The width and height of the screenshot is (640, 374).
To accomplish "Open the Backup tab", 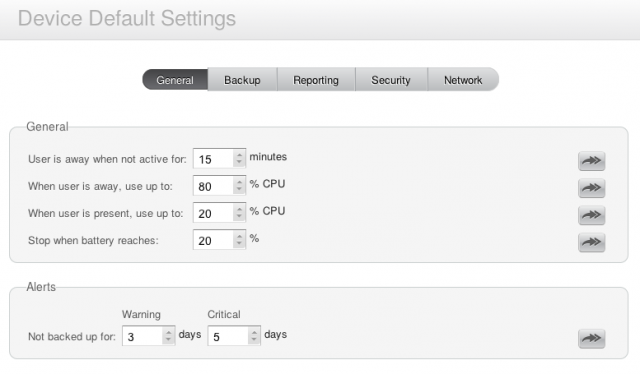I will click(242, 80).
